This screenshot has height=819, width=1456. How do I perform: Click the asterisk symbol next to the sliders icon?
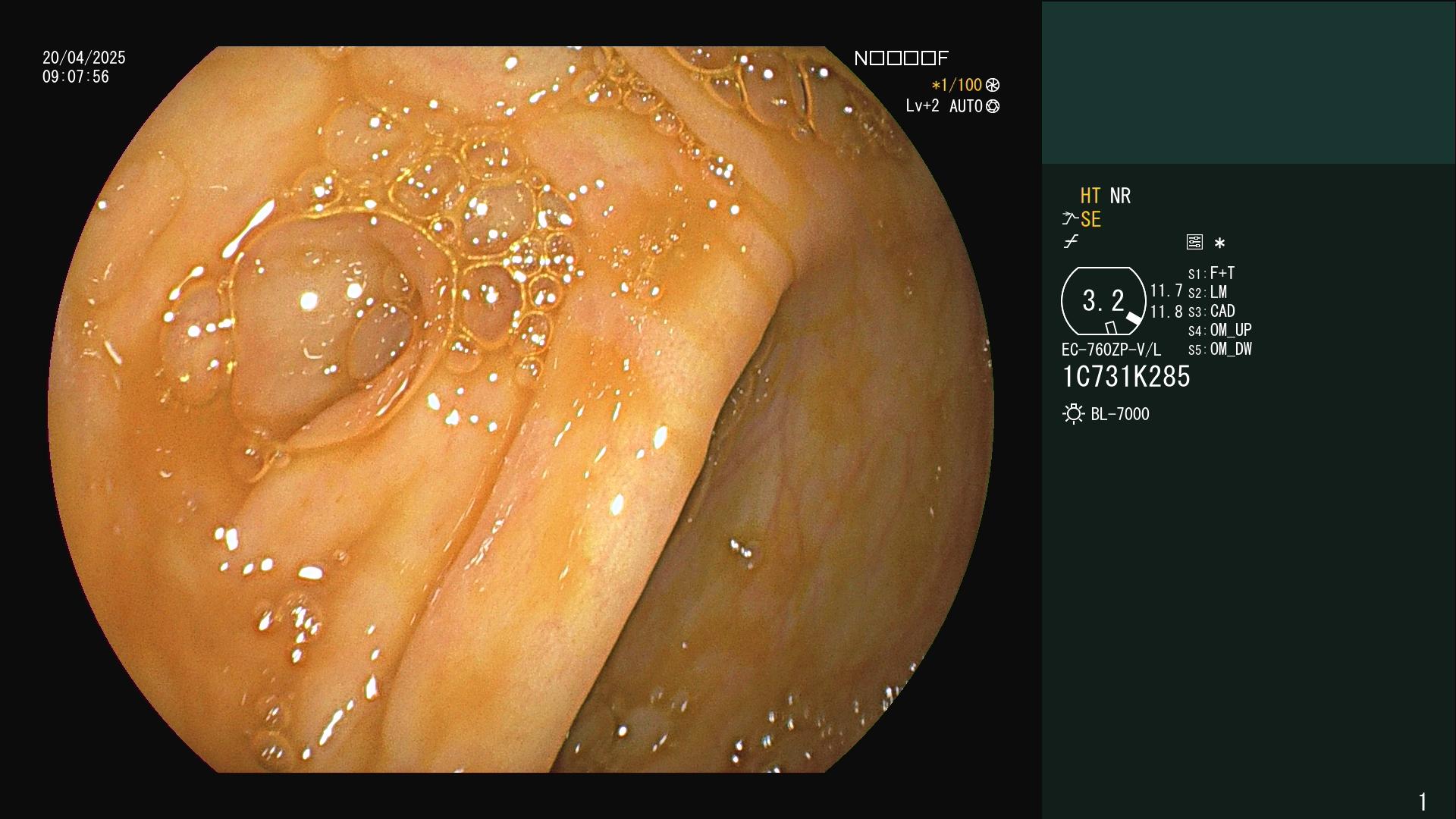point(1219,243)
